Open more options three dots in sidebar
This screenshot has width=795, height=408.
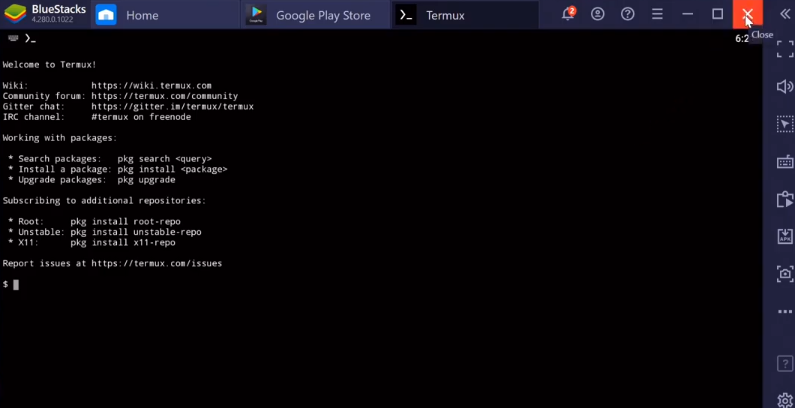(785, 312)
